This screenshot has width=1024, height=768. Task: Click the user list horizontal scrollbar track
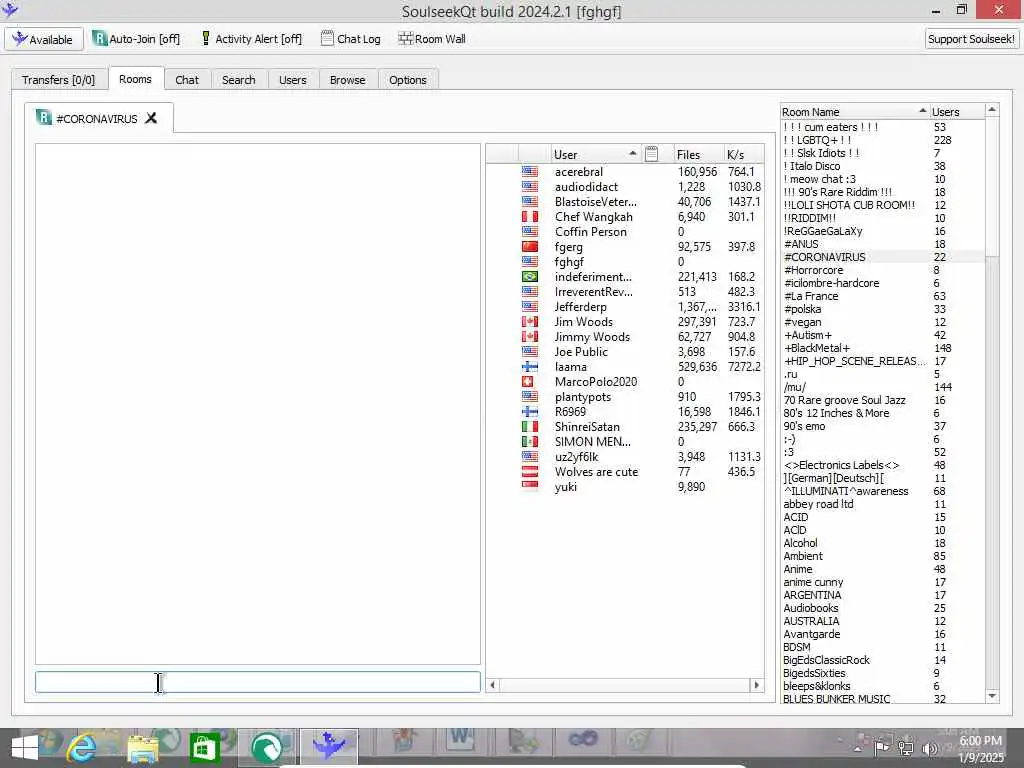[x=625, y=685]
